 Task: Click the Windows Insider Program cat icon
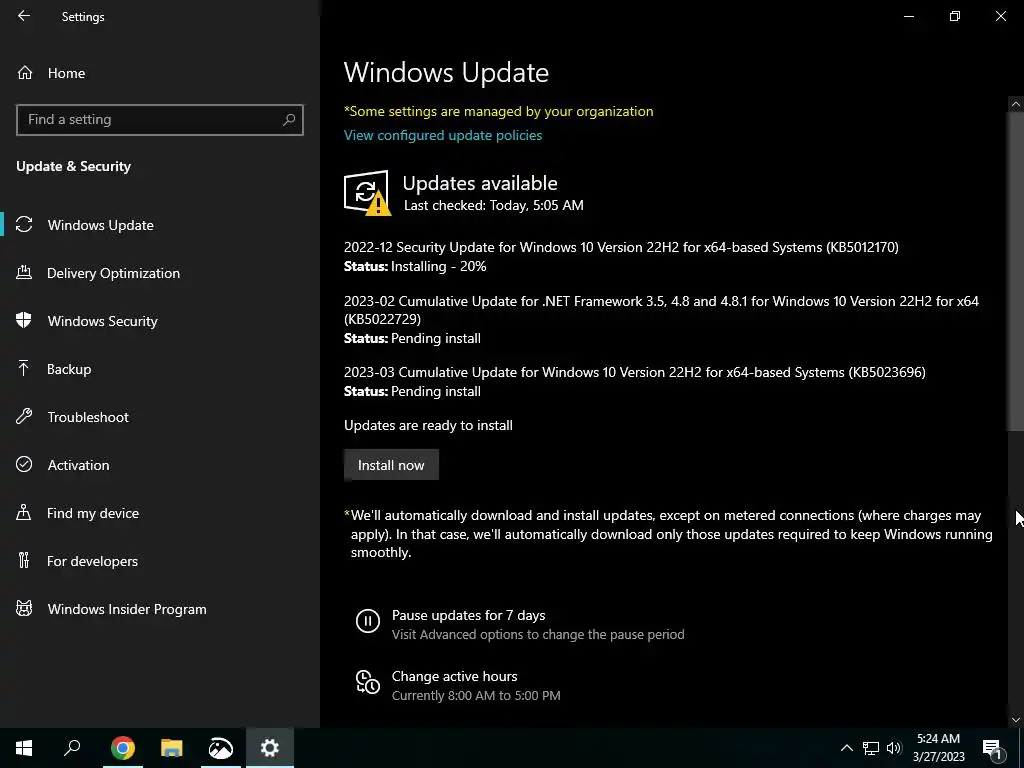pos(24,609)
